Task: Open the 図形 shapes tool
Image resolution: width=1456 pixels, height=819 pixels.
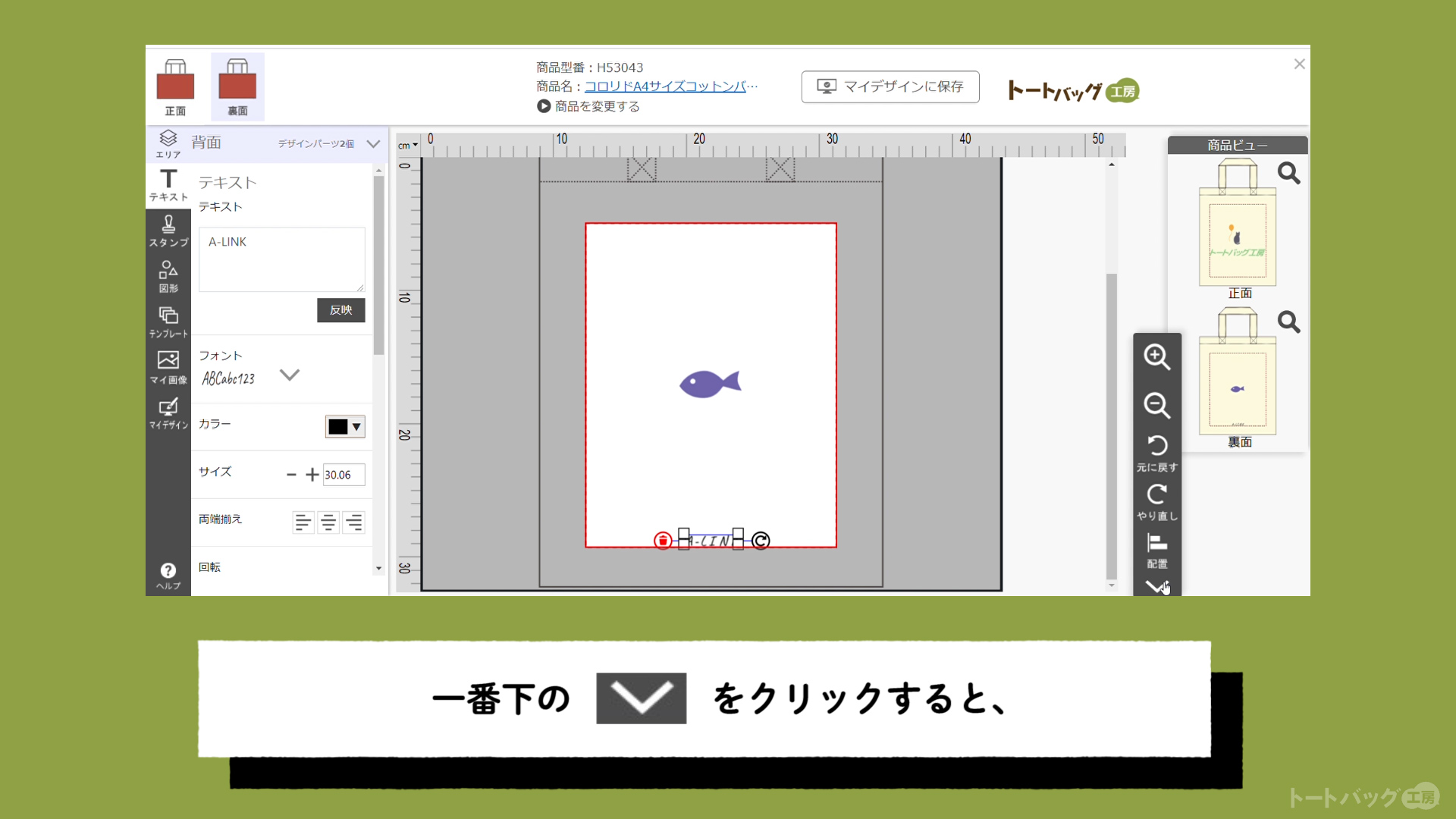Action: pos(168,277)
